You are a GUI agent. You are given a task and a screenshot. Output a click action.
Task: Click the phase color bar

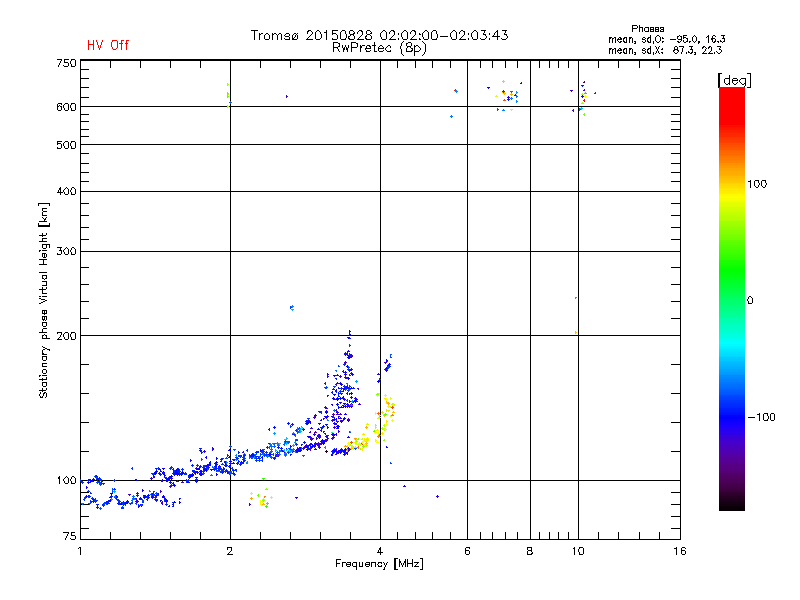point(732,298)
